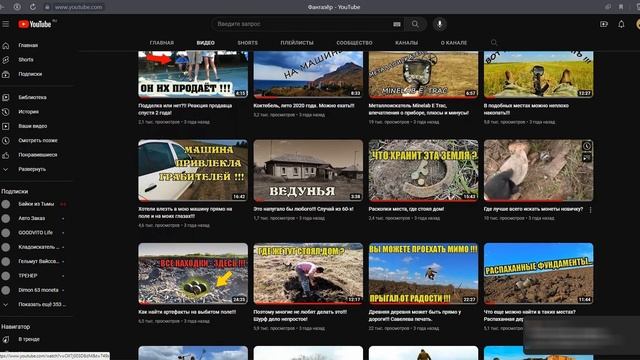Open the Байки из Тьмы subscription
The height and width of the screenshot is (360, 640).
[x=36, y=204]
